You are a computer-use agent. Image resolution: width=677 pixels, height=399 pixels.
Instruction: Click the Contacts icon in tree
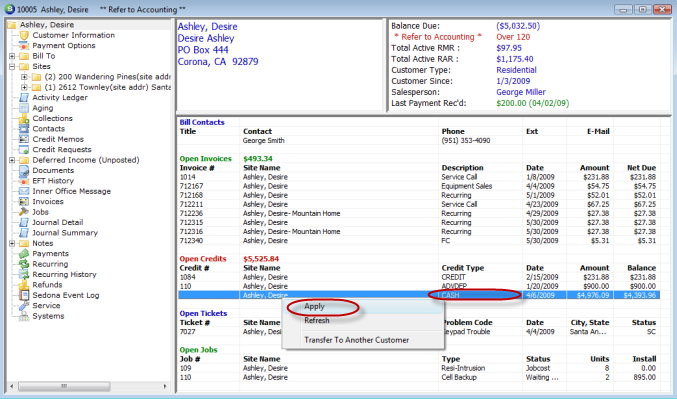click(x=24, y=129)
